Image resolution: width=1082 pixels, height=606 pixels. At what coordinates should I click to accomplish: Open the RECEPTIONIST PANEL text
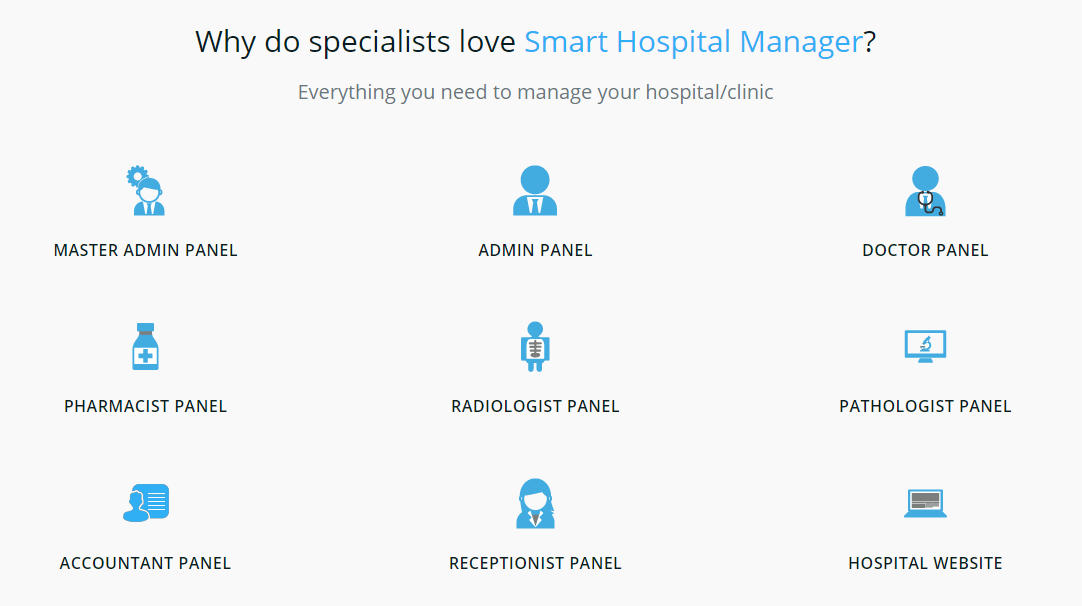click(x=535, y=563)
